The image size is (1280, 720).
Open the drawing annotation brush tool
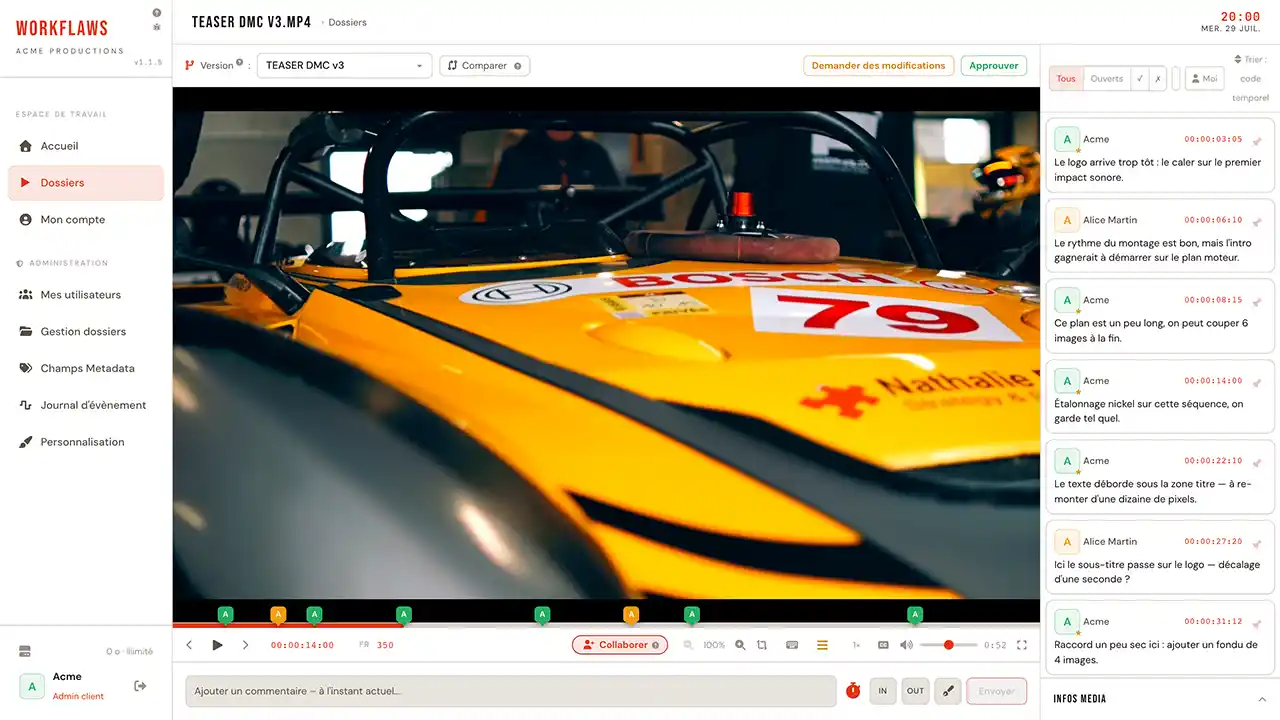(x=948, y=691)
